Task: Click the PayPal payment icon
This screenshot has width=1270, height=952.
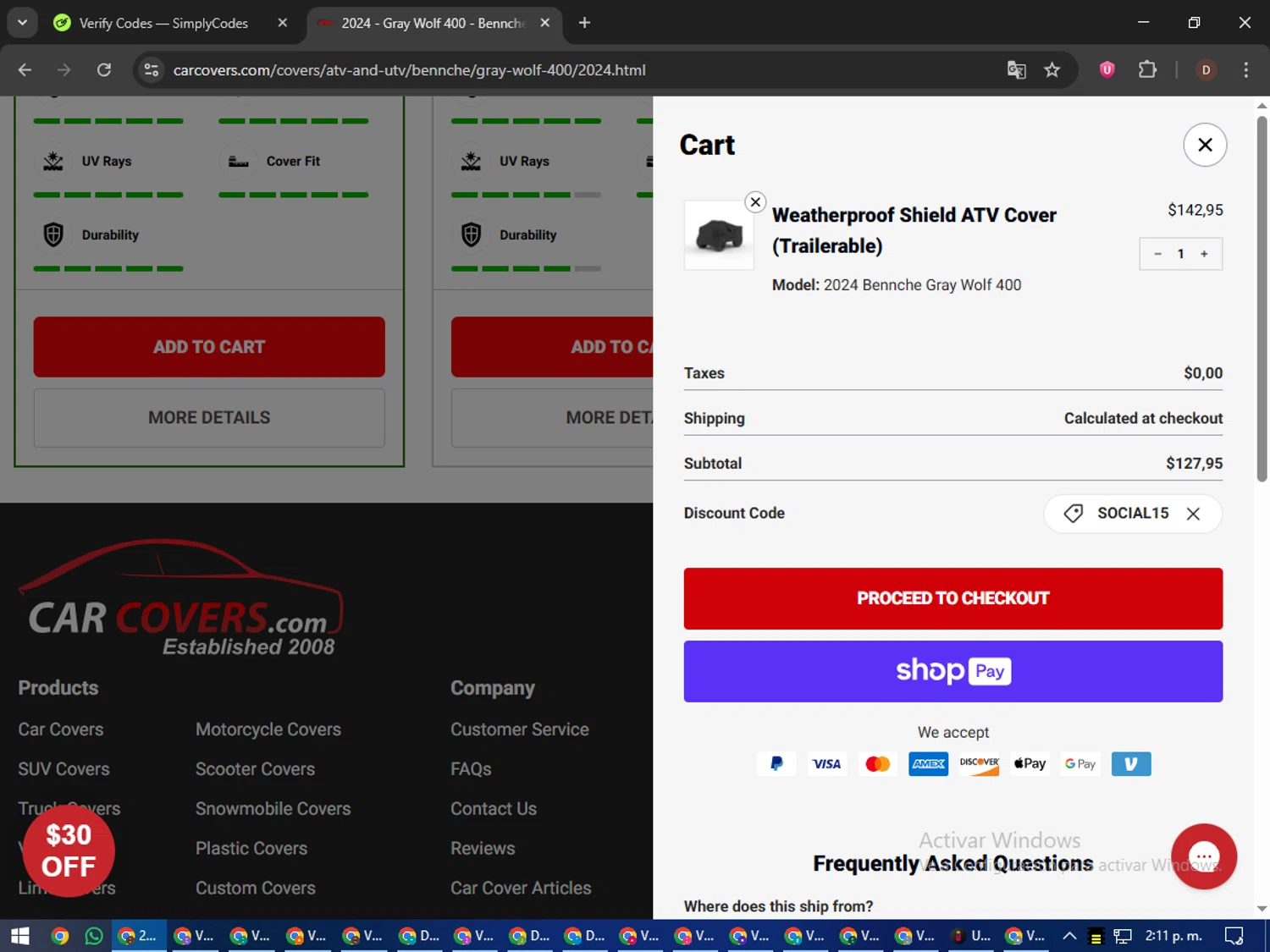Action: click(776, 764)
